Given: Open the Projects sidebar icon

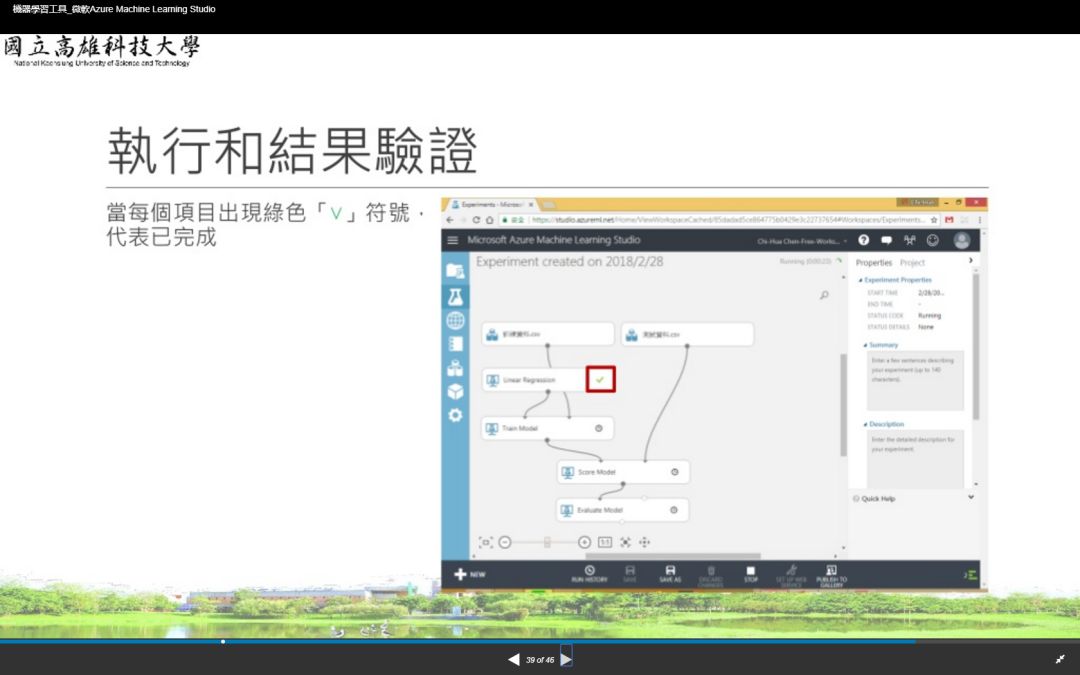Looking at the screenshot, I should coord(455,271).
